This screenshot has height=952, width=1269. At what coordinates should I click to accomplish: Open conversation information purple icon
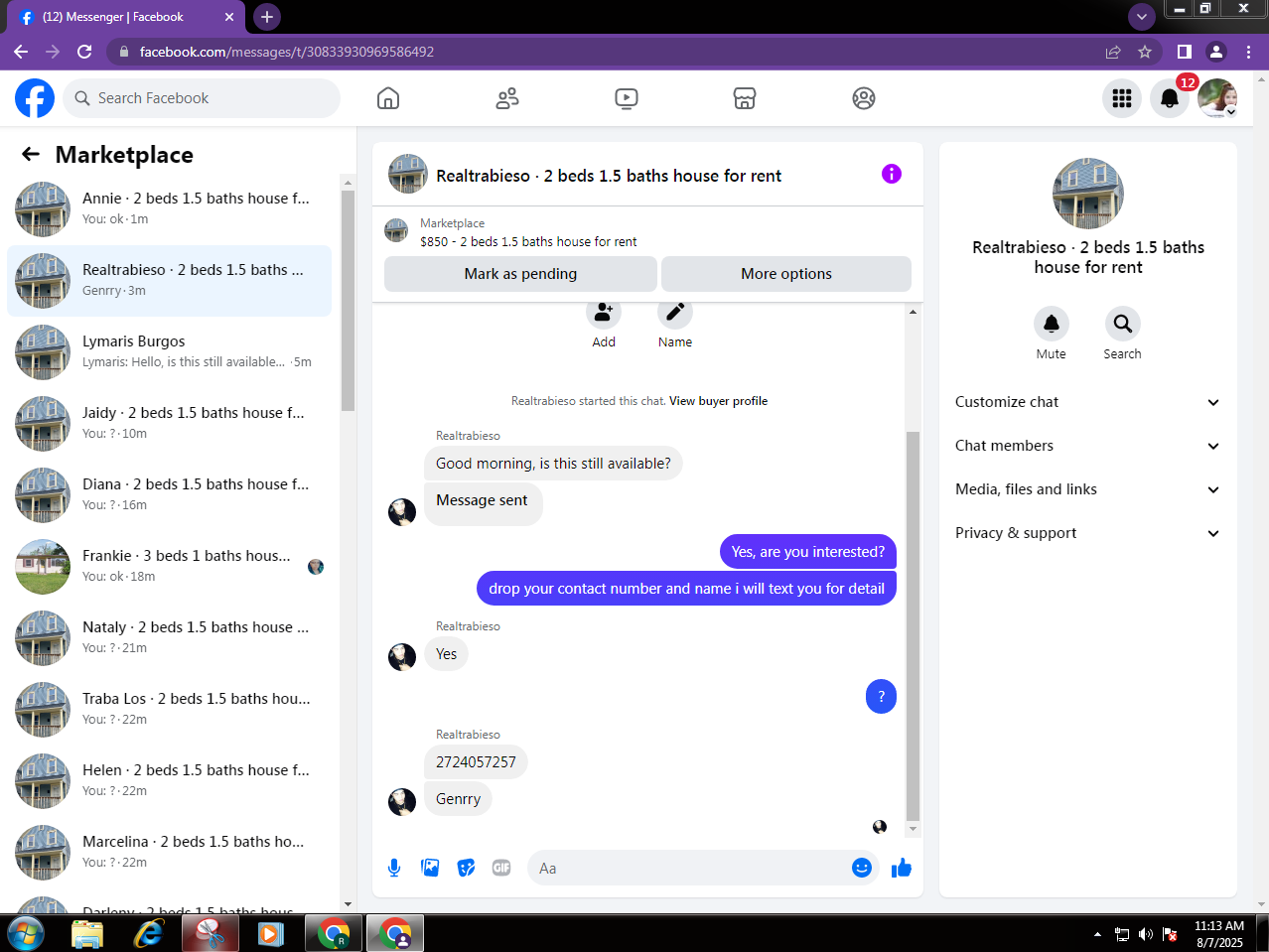(x=892, y=174)
